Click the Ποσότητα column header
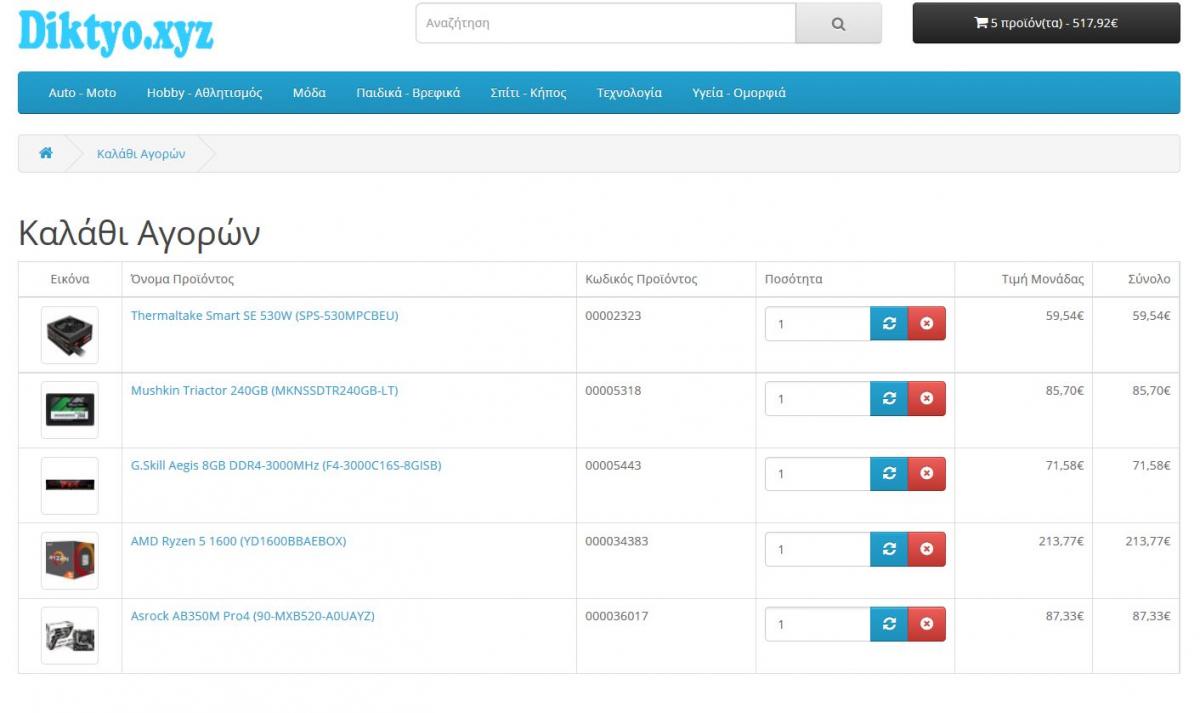The image size is (1200, 713). pyautogui.click(x=793, y=279)
